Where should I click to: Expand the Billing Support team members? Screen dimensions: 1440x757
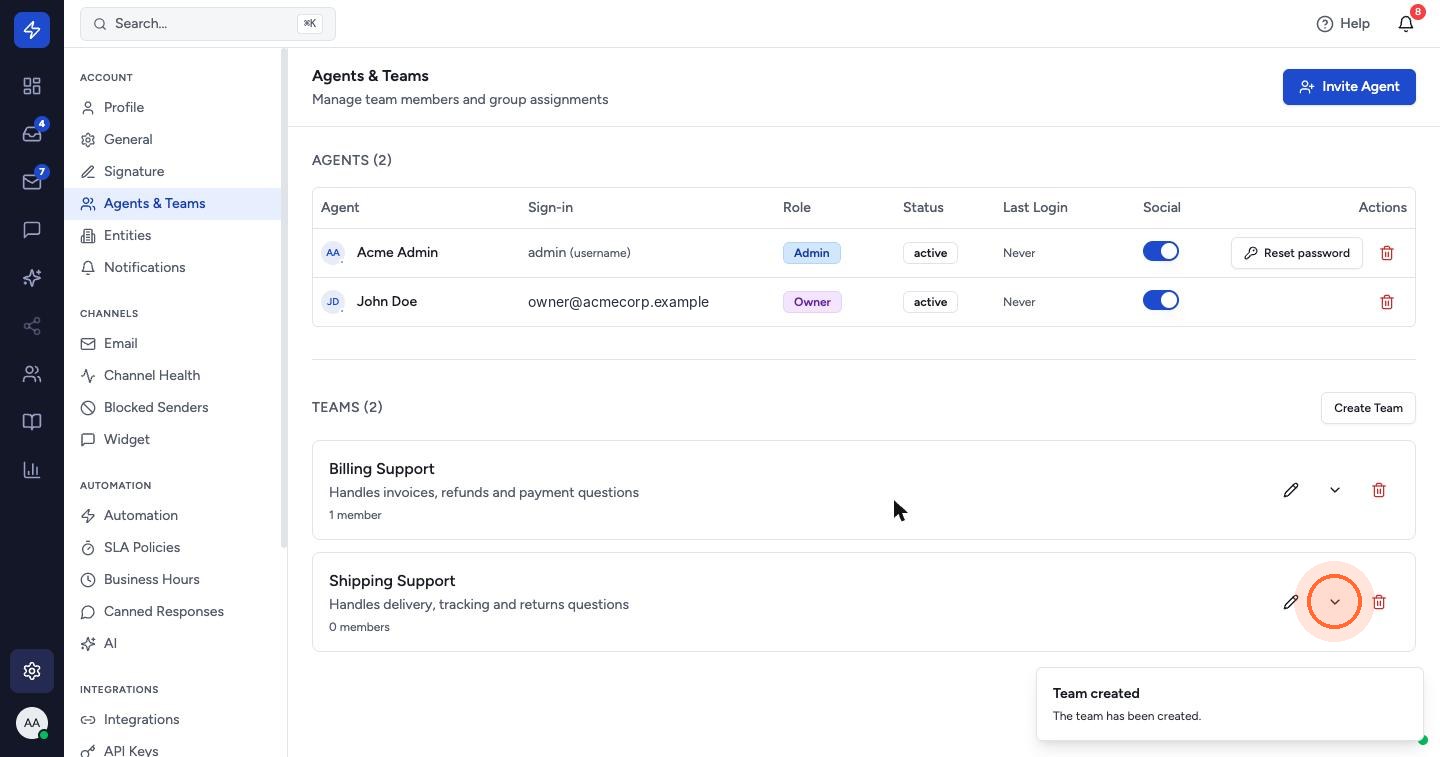1335,490
